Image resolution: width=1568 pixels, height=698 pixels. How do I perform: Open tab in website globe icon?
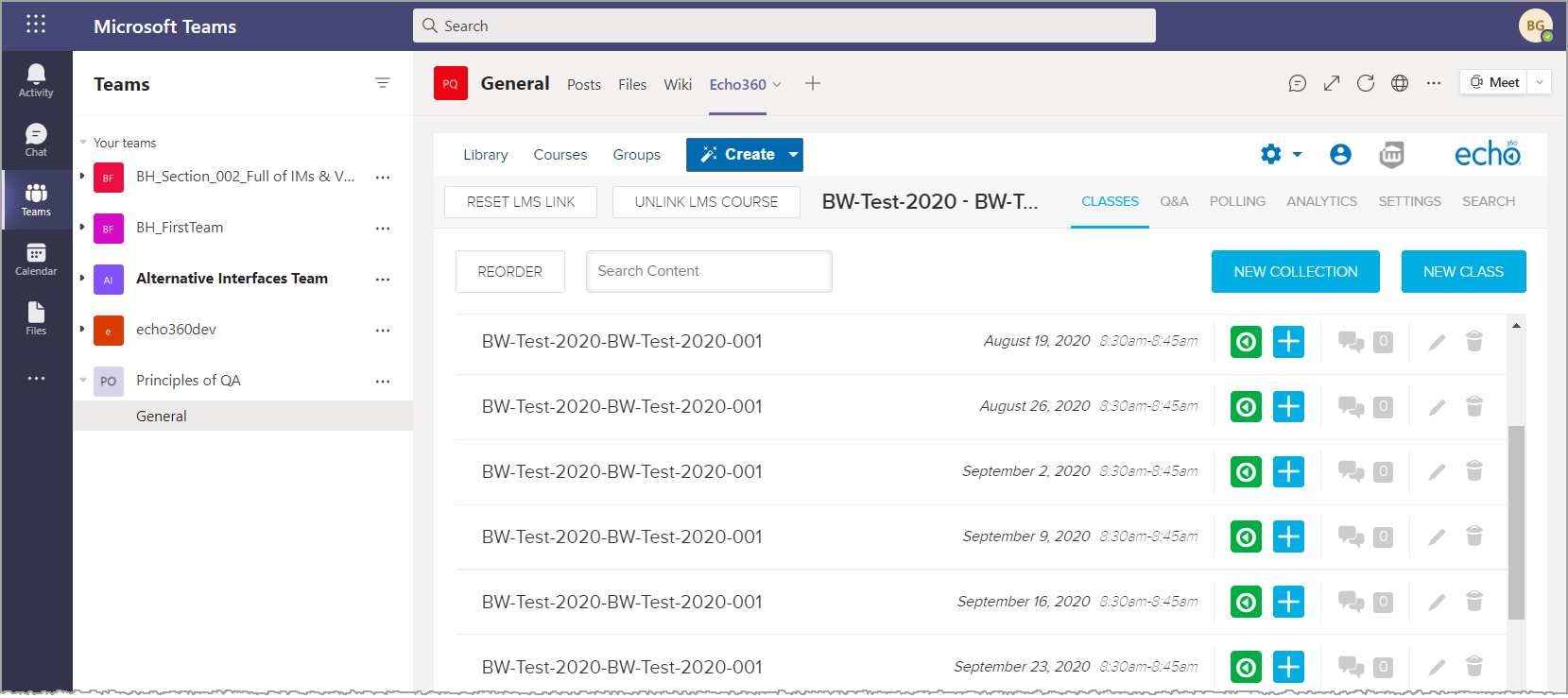coord(1400,83)
